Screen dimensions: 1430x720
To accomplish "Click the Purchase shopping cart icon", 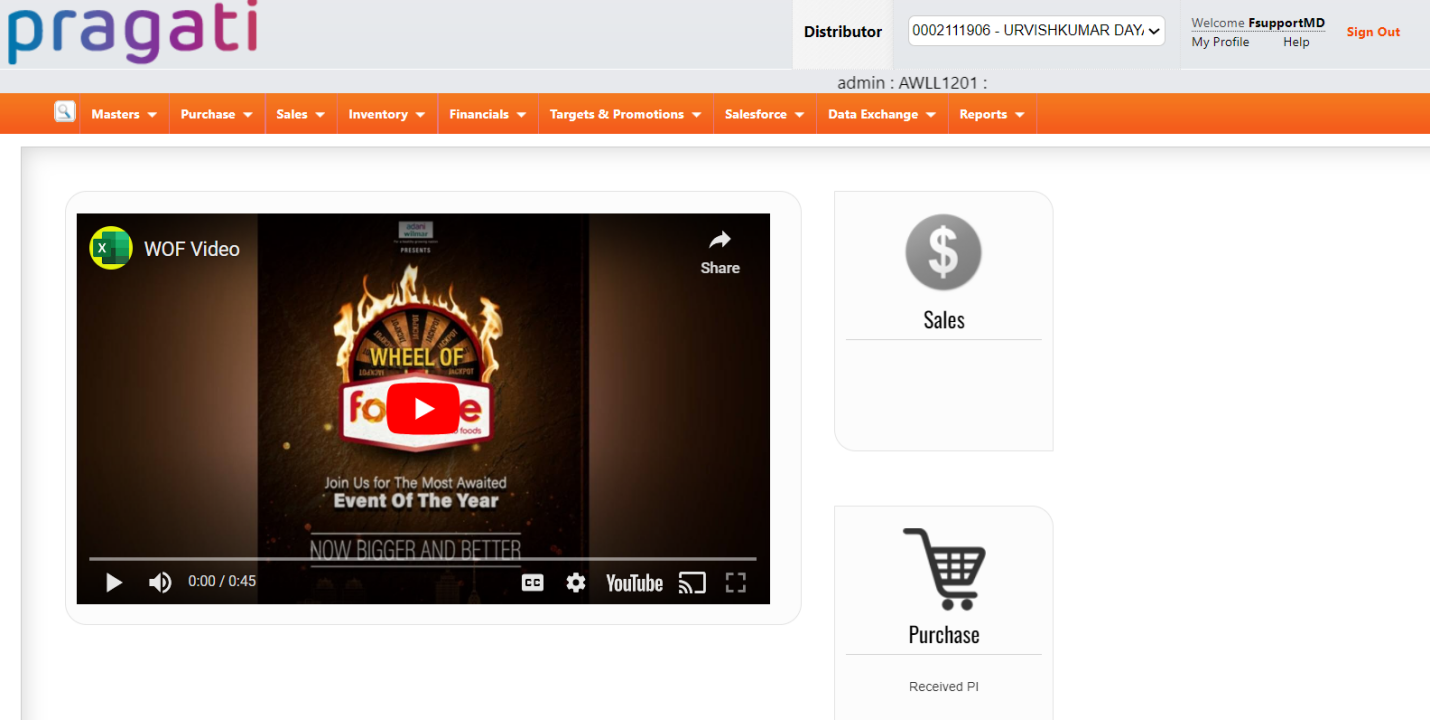I will pos(945,569).
